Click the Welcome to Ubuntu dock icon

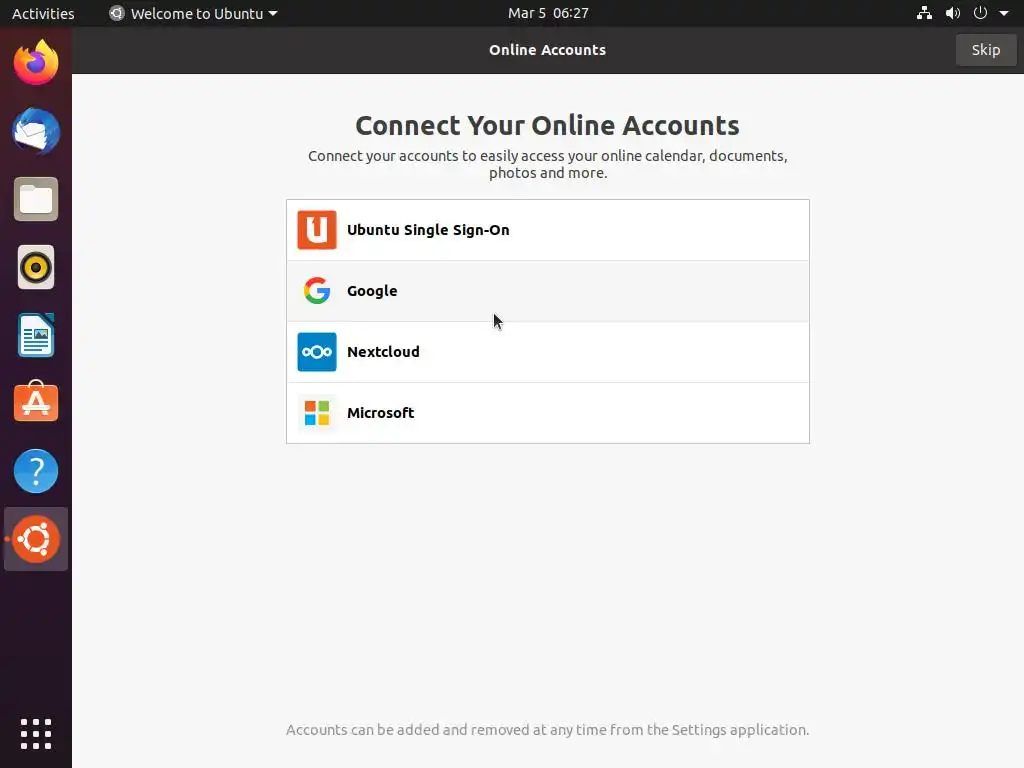pos(36,539)
